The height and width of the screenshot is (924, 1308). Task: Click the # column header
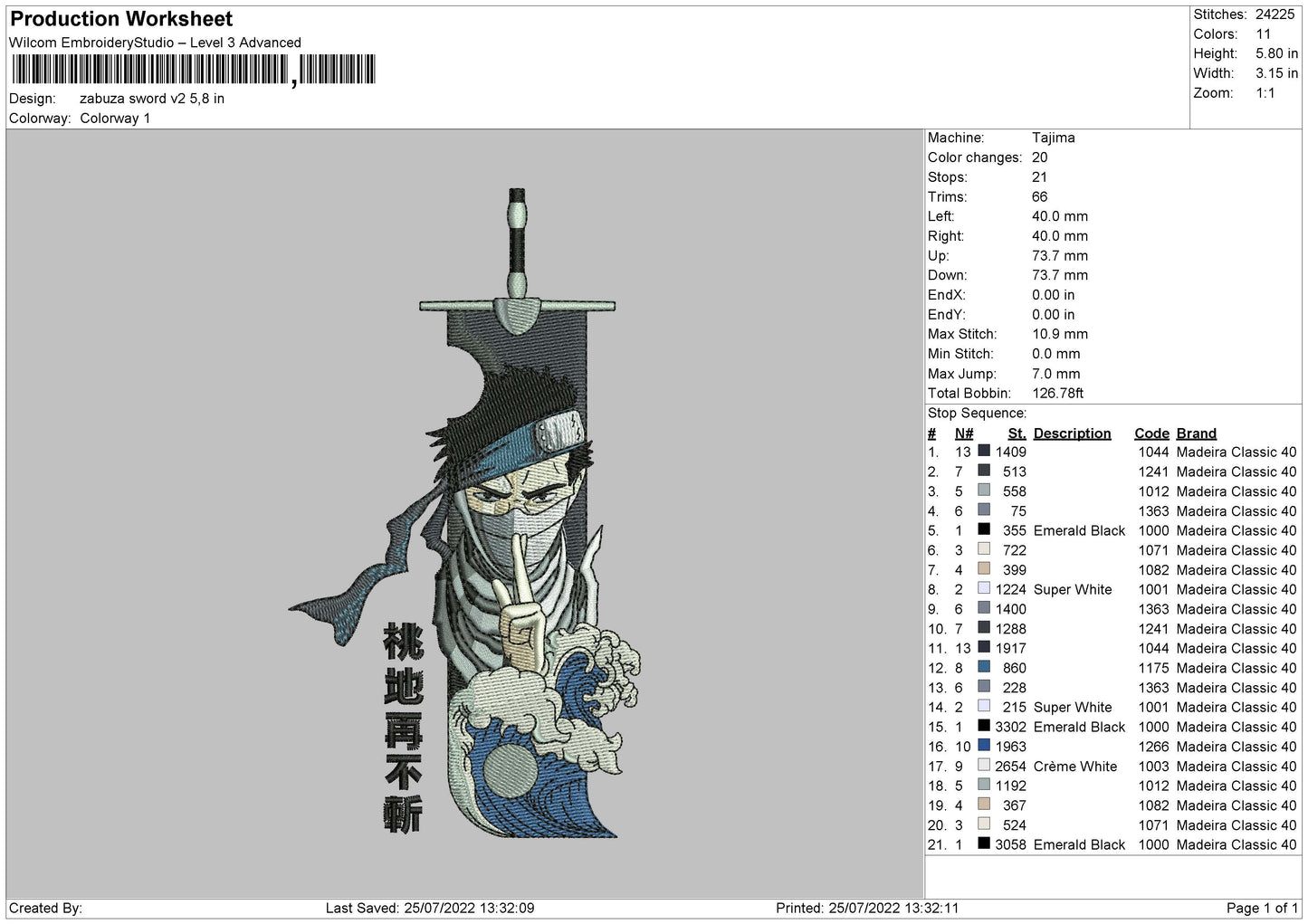[932, 433]
